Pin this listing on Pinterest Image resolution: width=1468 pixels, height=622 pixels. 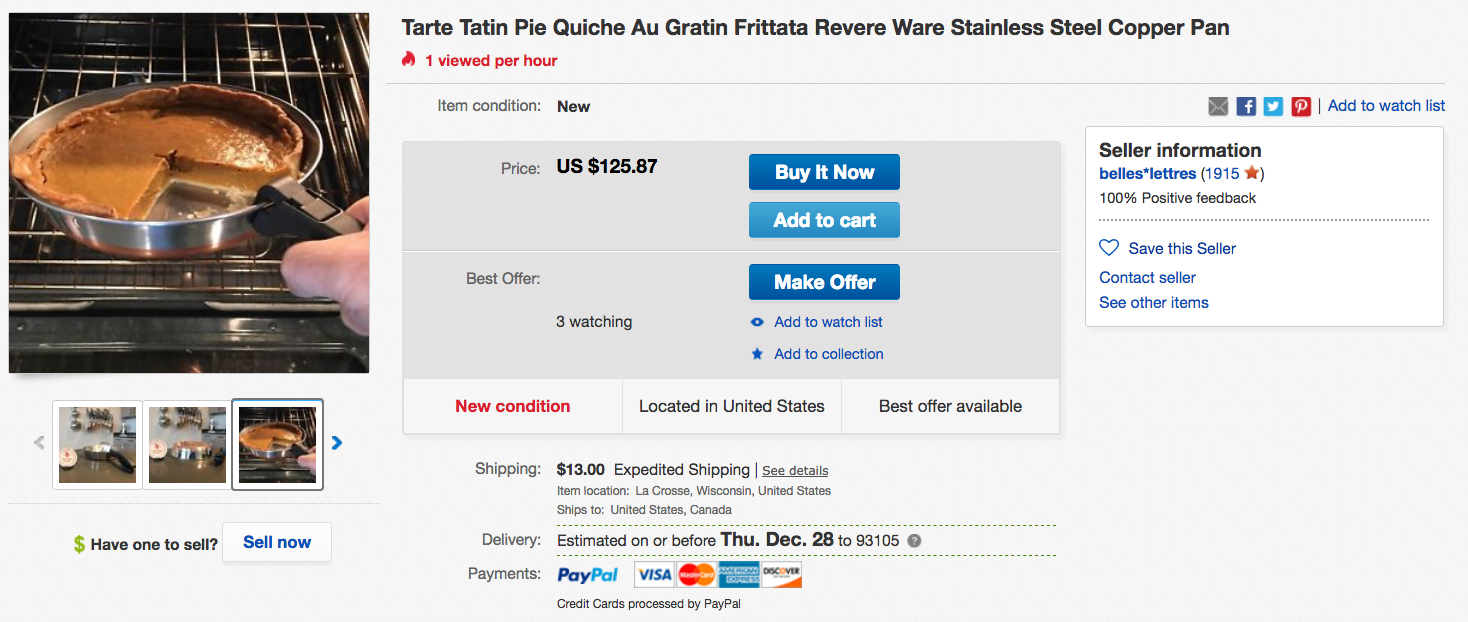[x=1301, y=106]
